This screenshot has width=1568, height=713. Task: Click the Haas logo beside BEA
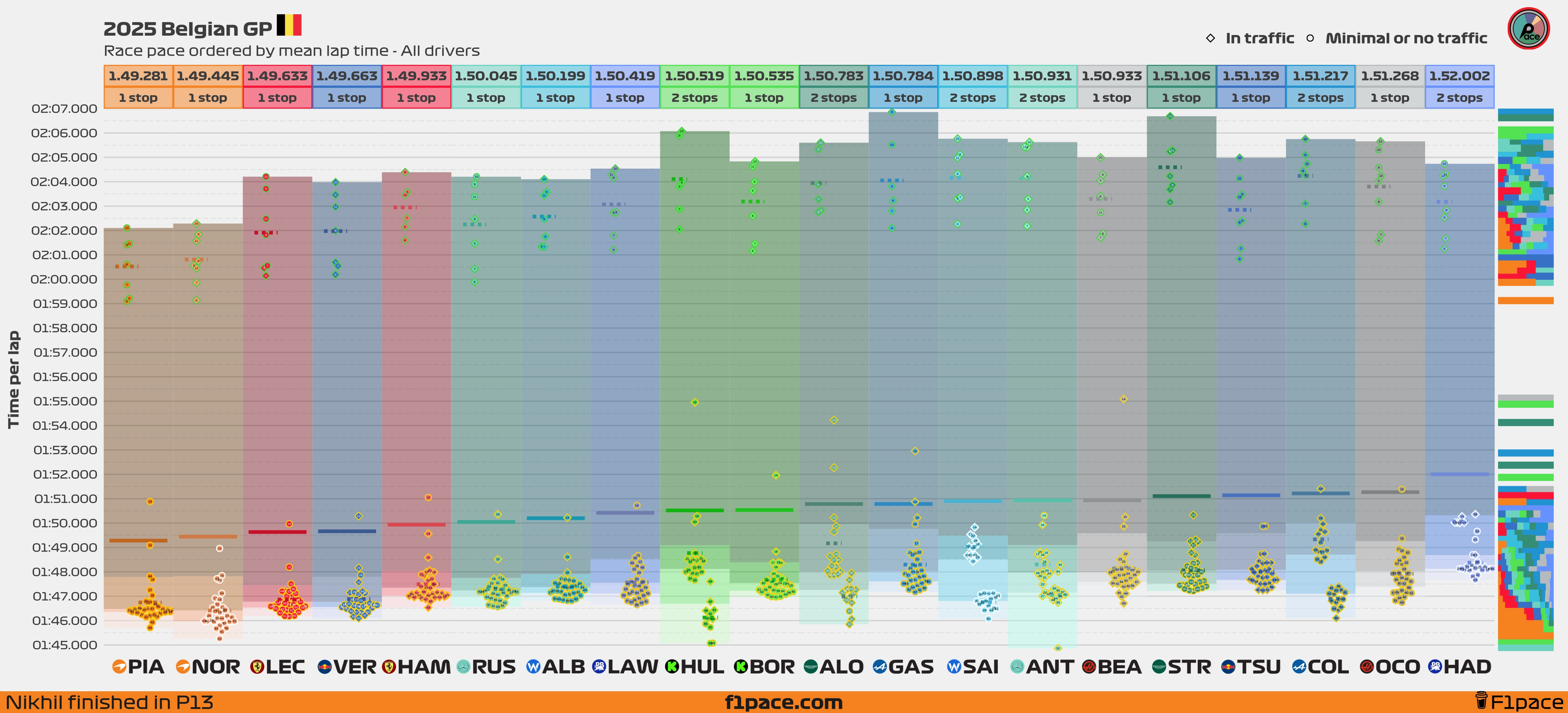[x=1090, y=667]
